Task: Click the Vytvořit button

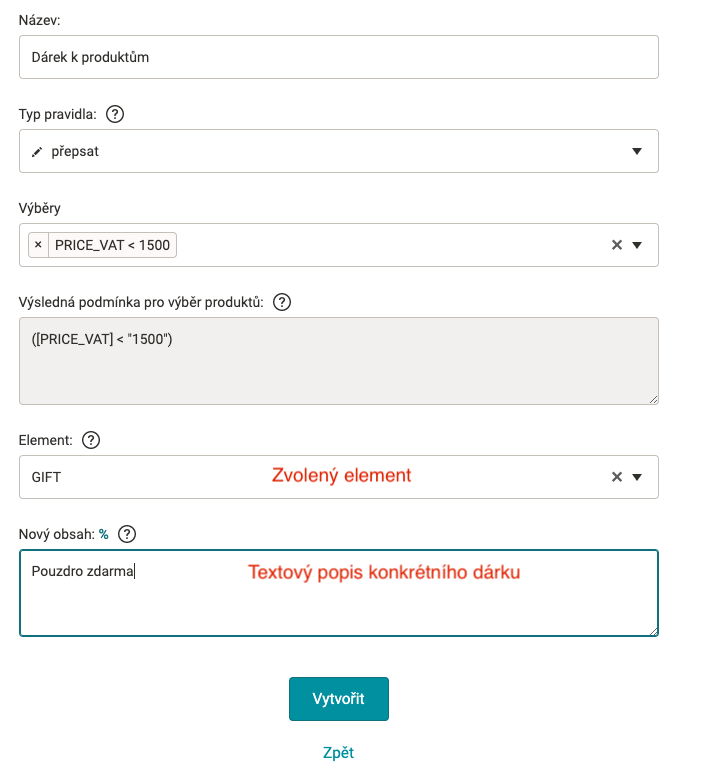Action: (339, 699)
